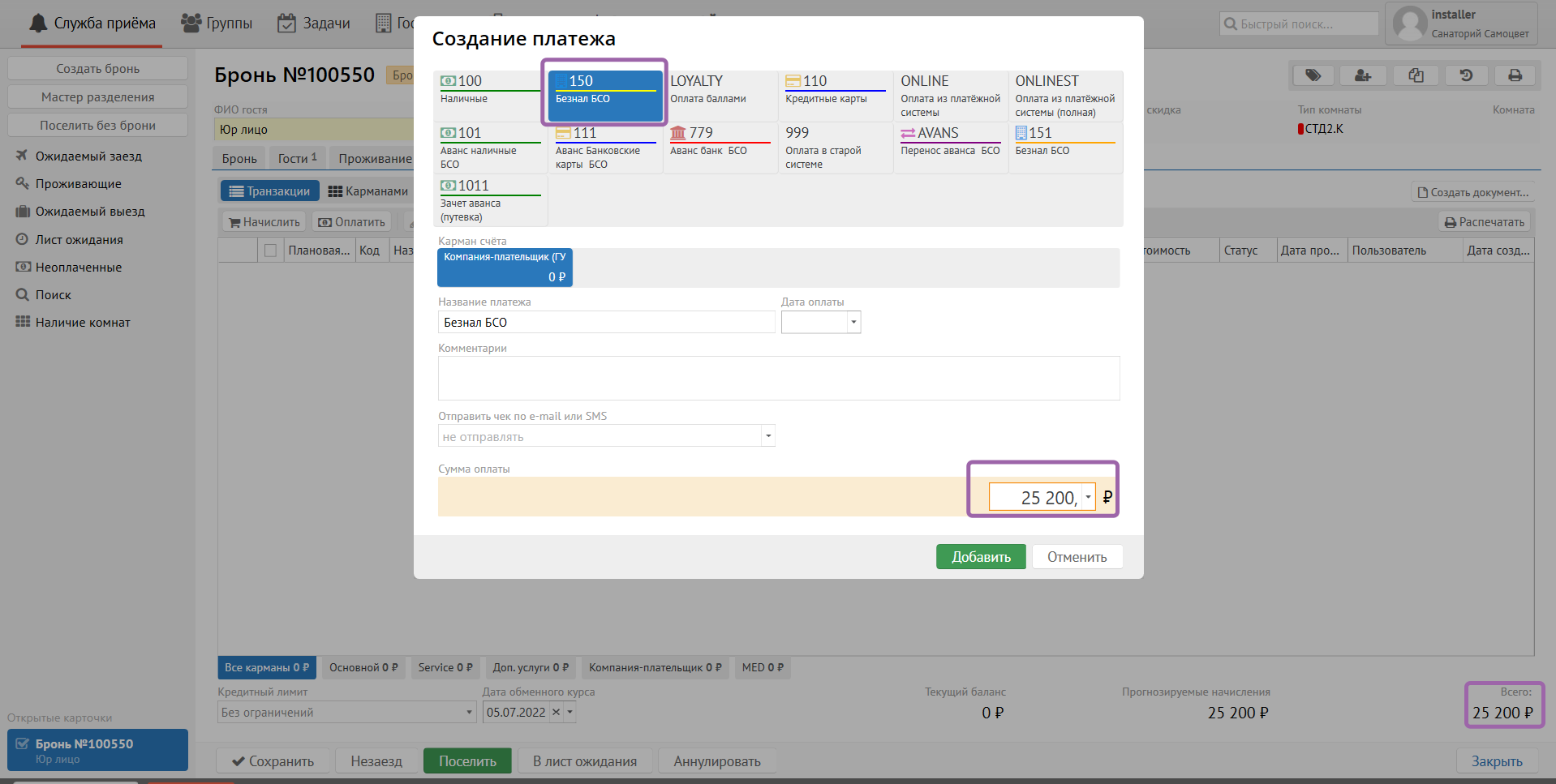1556x784 pixels.
Task: Open the Группы menu
Action: point(217,24)
